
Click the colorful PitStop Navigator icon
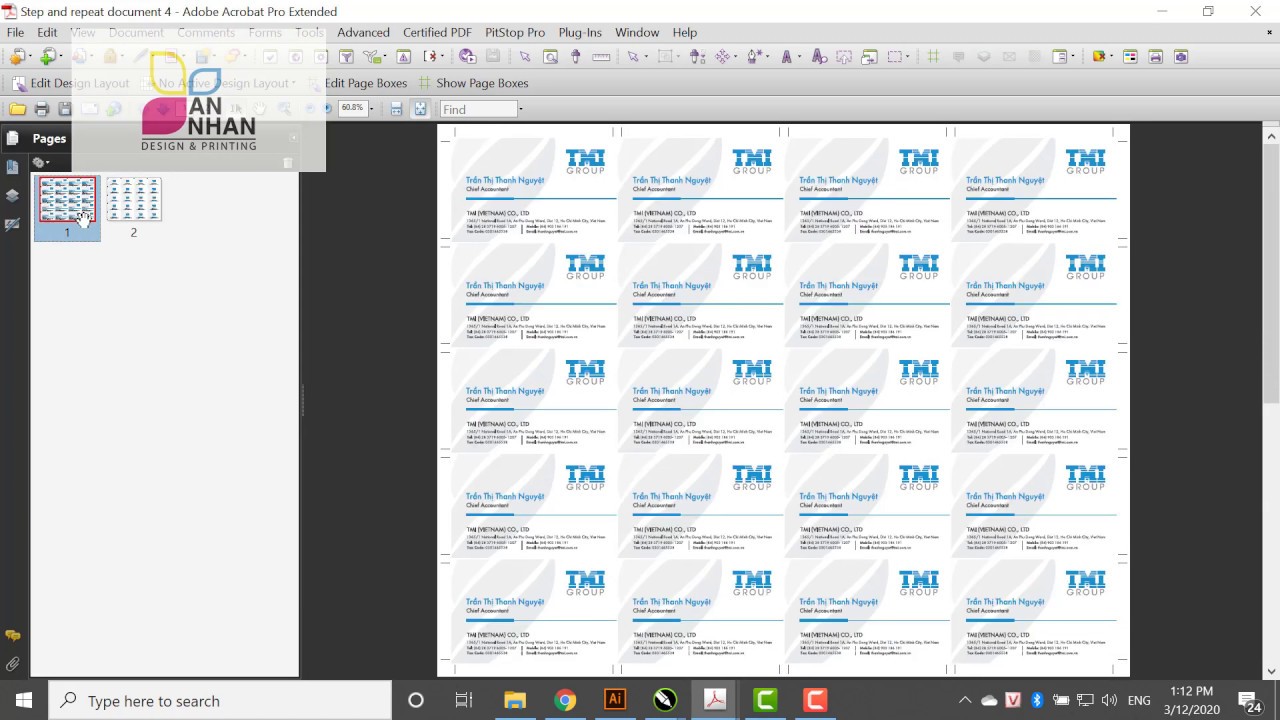point(1098,57)
